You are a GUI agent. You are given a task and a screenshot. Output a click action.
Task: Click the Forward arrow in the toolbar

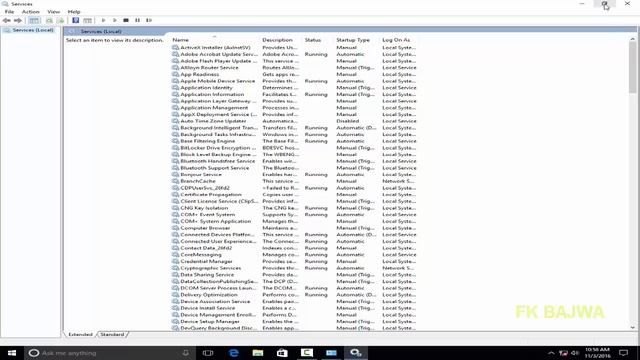pos(18,20)
